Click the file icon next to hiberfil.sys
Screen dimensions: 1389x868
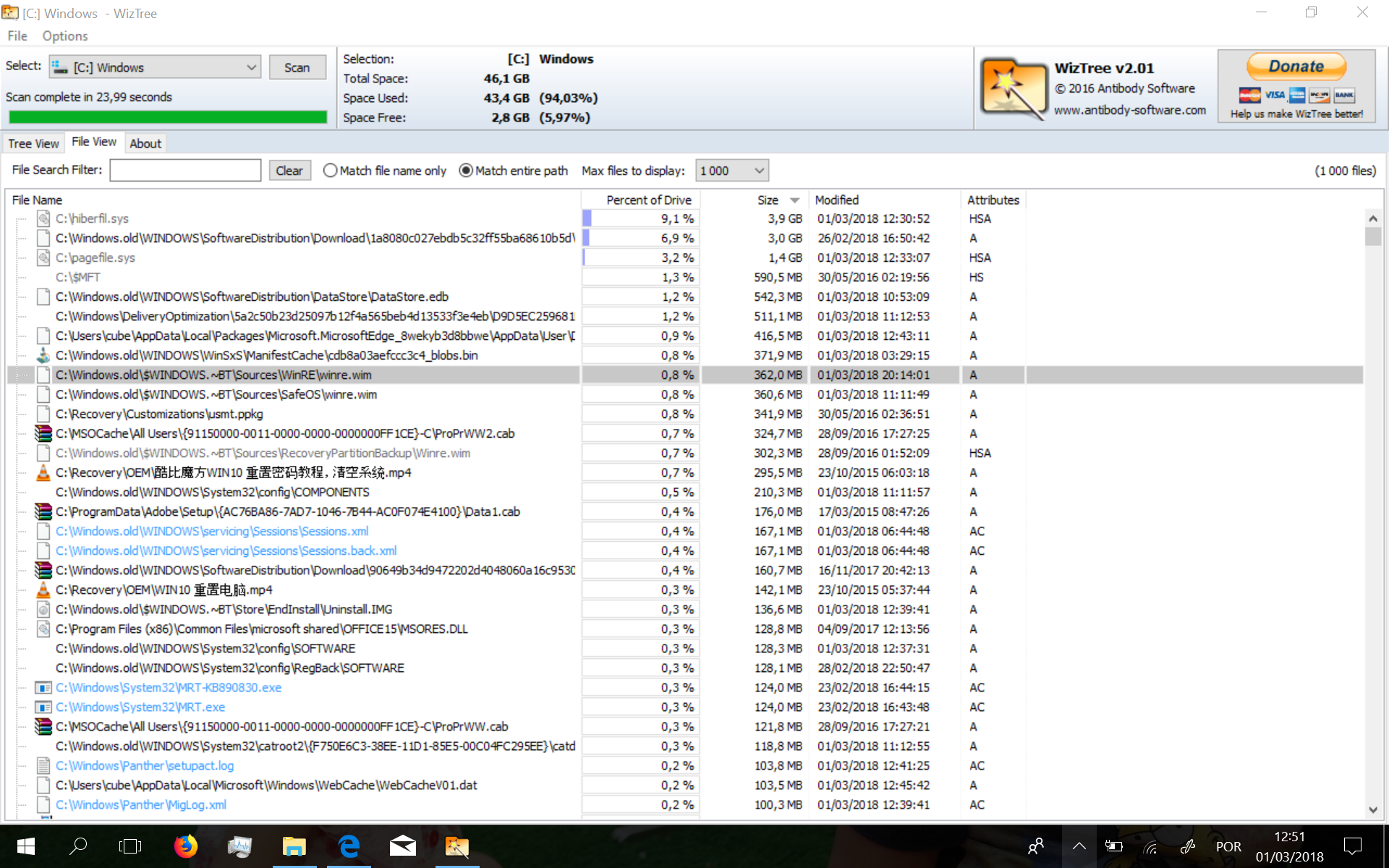click(43, 218)
